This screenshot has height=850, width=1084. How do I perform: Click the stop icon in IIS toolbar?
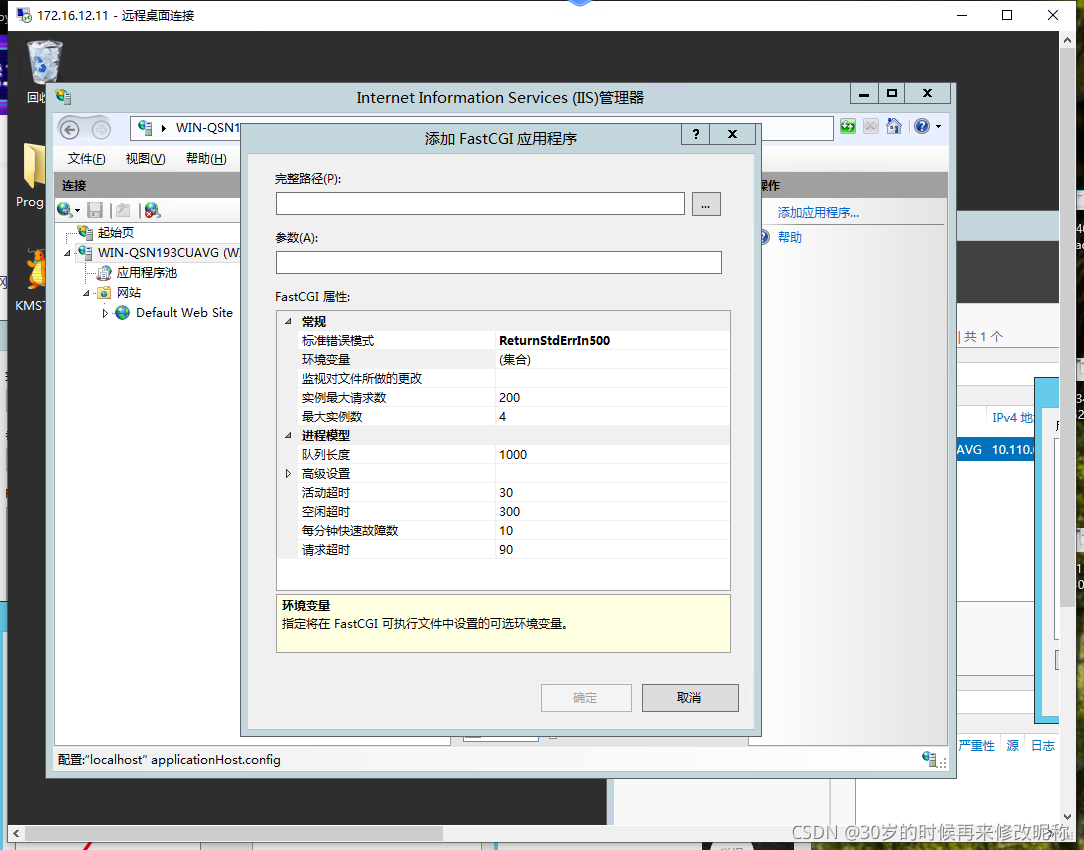pos(871,126)
